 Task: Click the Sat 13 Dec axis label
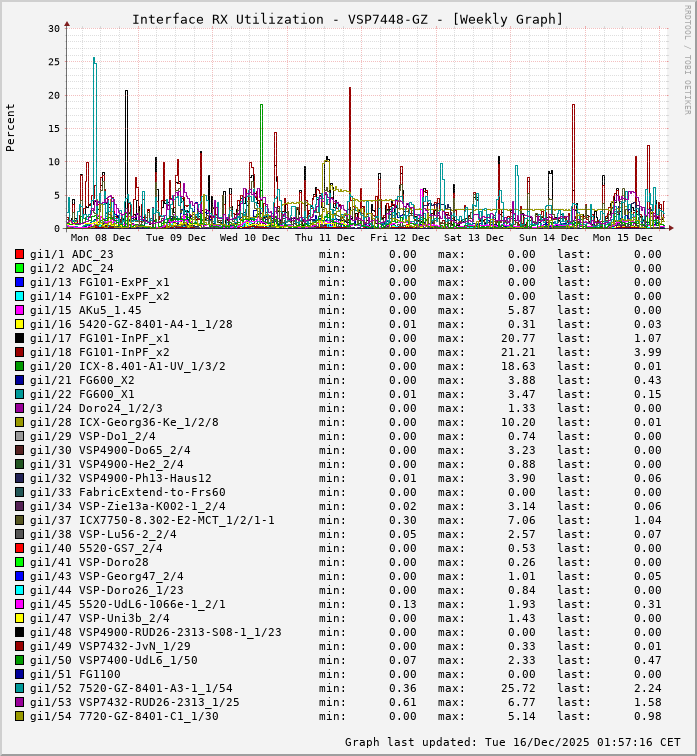(x=474, y=238)
